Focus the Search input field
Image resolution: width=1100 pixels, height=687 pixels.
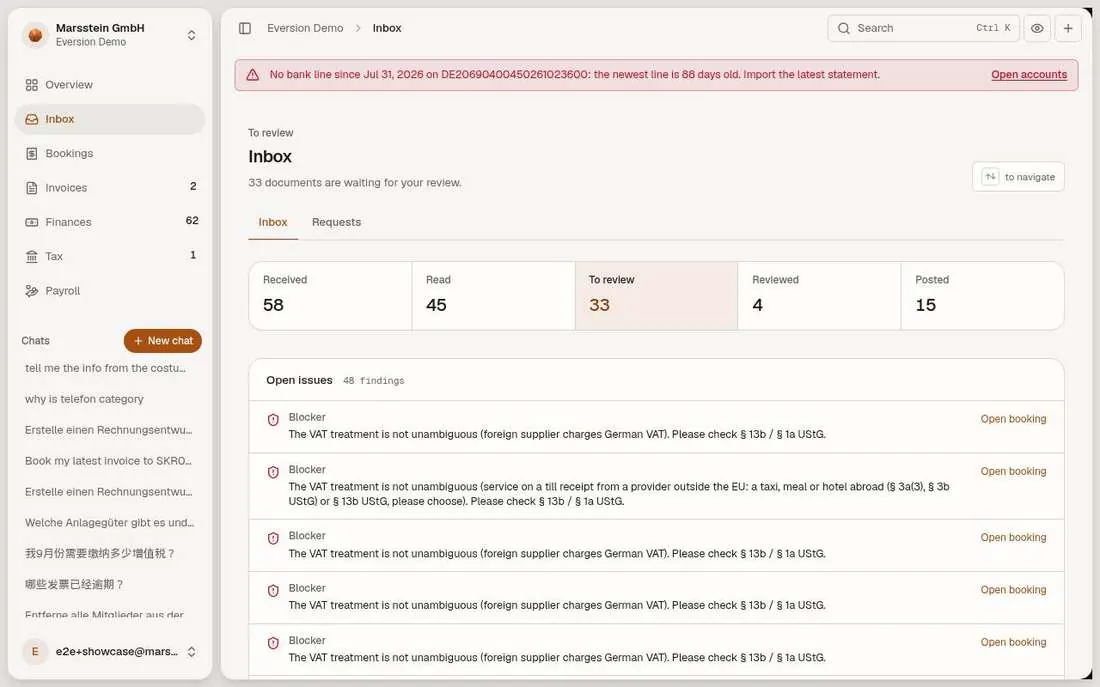click(923, 28)
